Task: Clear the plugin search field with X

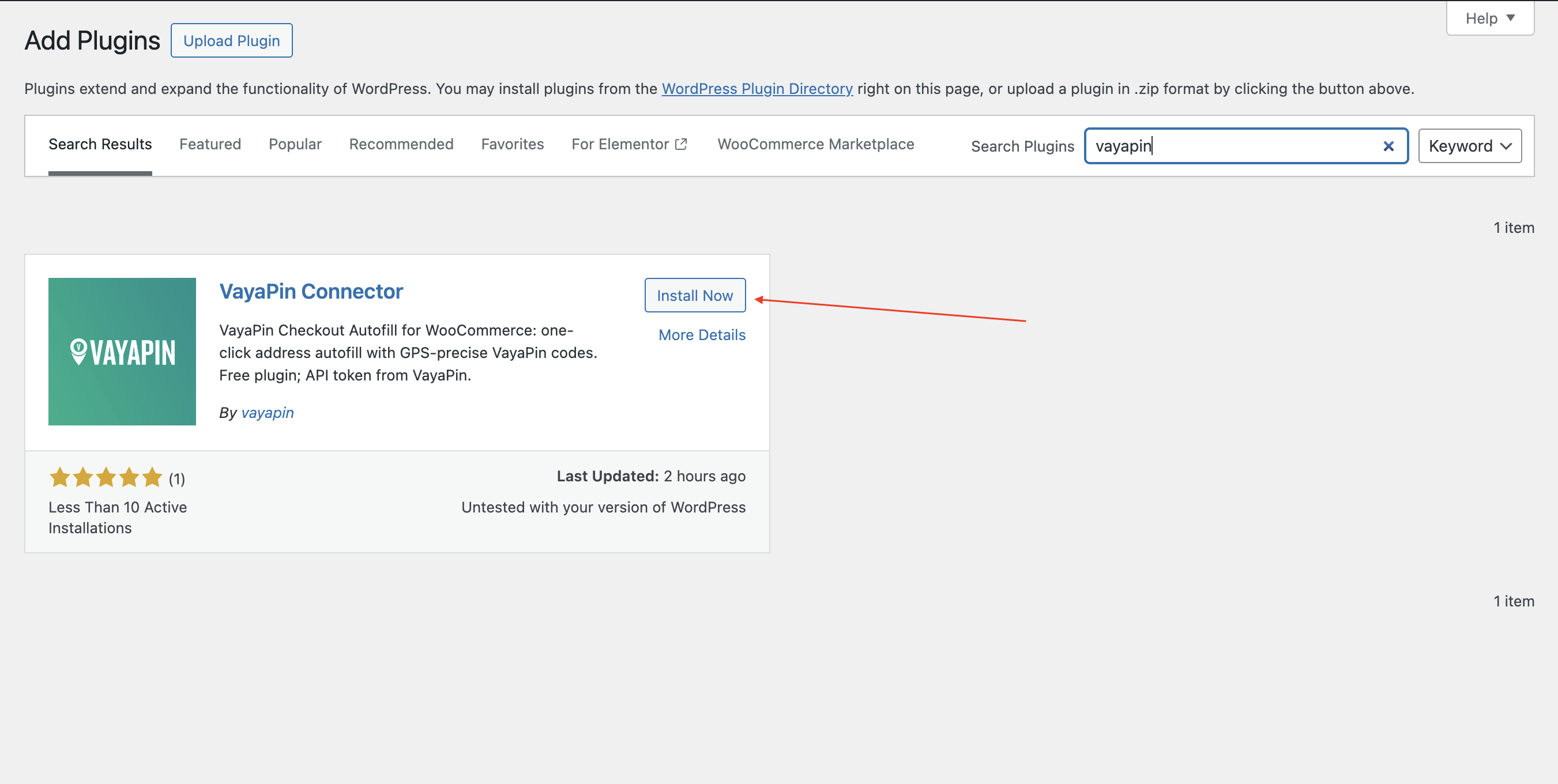Action: coord(1388,146)
